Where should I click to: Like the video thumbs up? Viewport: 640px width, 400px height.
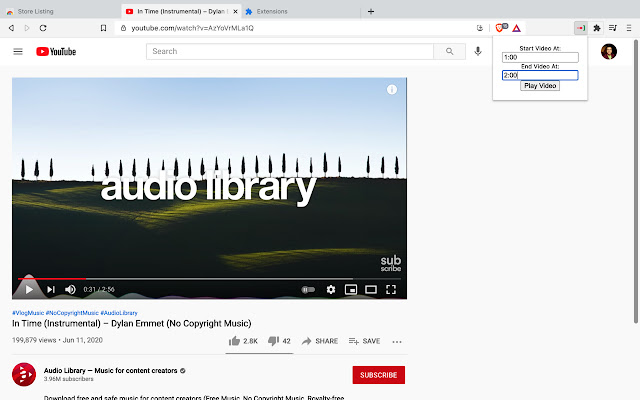[x=243, y=341]
